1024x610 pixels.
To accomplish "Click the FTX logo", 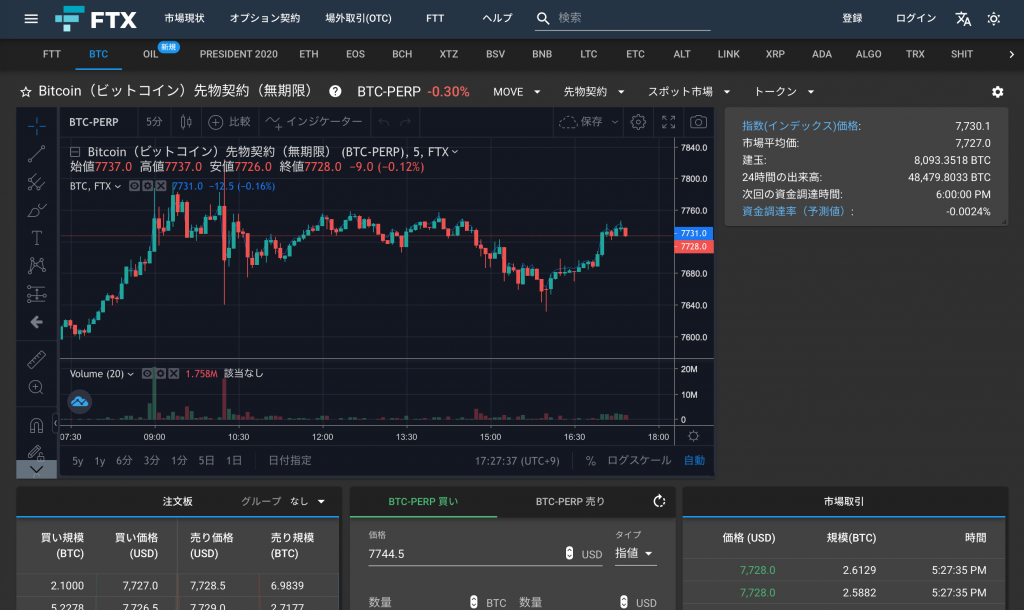I will [96, 19].
